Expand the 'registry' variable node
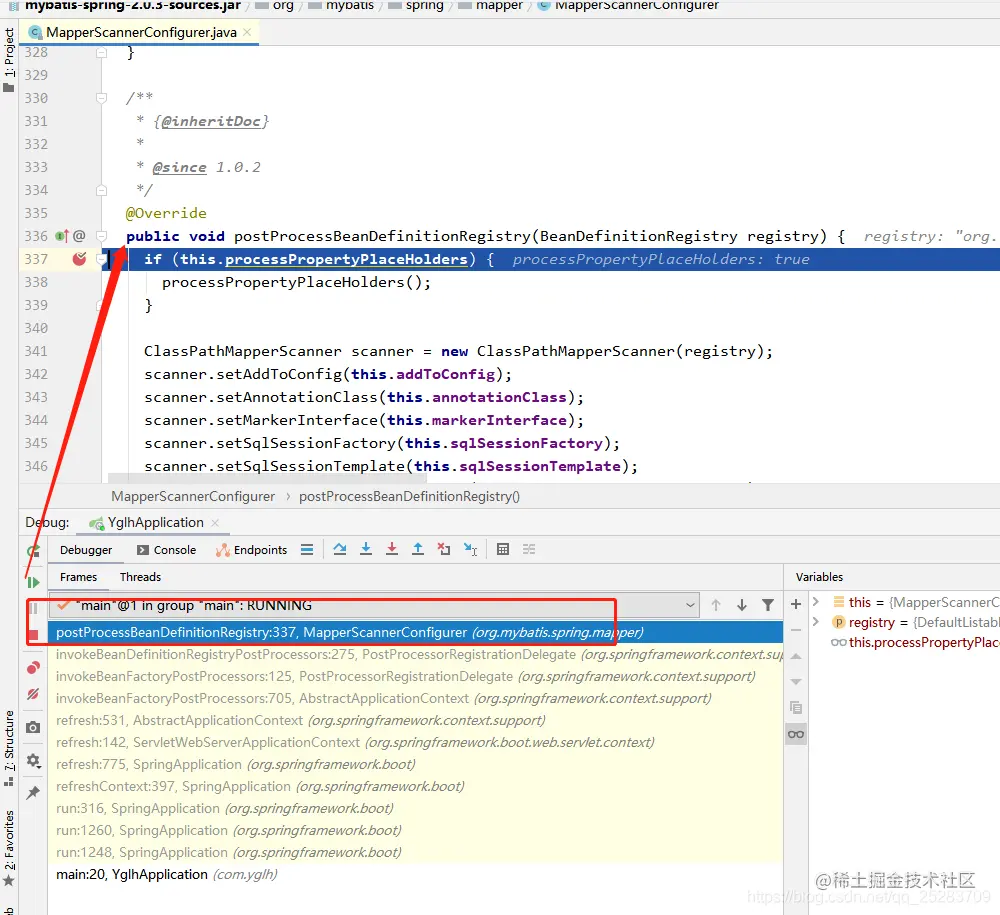1000x915 pixels. [x=816, y=622]
